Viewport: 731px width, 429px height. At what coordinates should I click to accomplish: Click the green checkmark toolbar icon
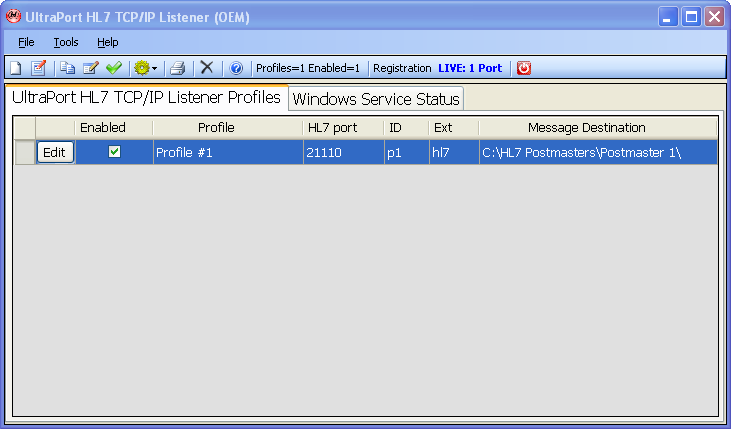pos(113,68)
